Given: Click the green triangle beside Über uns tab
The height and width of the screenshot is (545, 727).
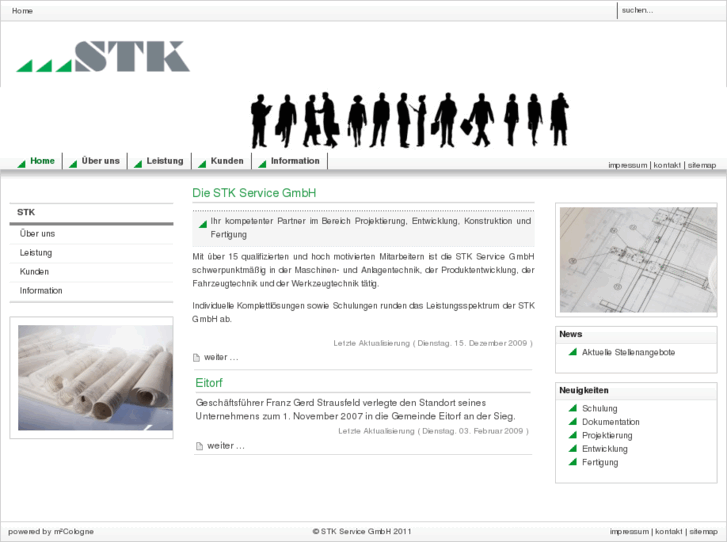Looking at the screenshot, I should (73, 164).
